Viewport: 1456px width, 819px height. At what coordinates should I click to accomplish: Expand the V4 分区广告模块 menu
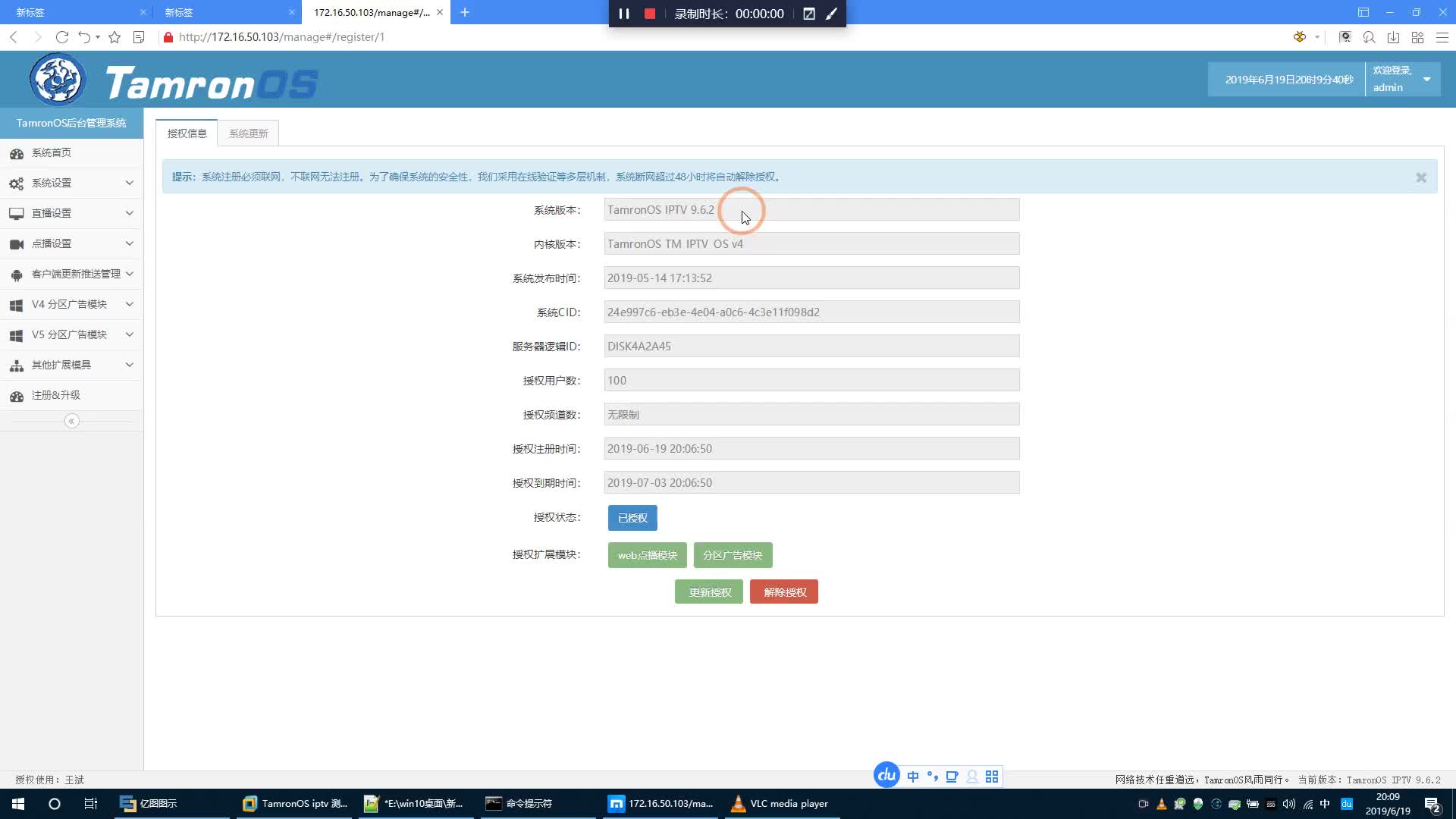[x=71, y=304]
